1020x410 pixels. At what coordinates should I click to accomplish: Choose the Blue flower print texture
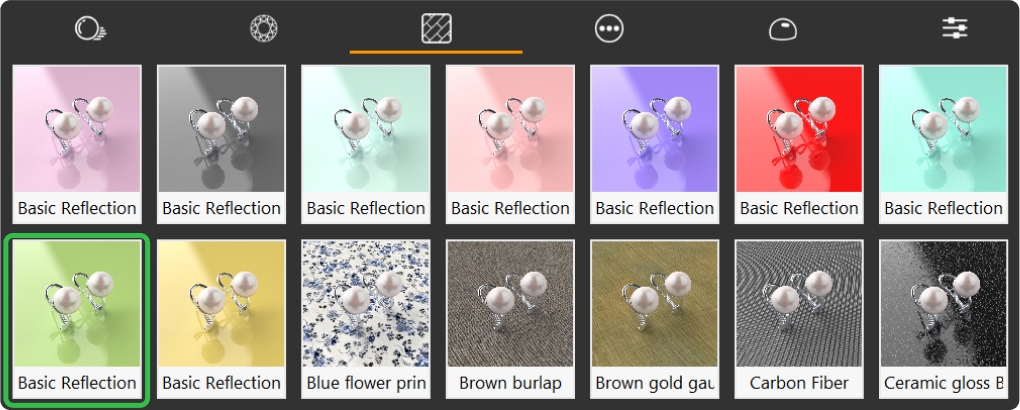366,319
